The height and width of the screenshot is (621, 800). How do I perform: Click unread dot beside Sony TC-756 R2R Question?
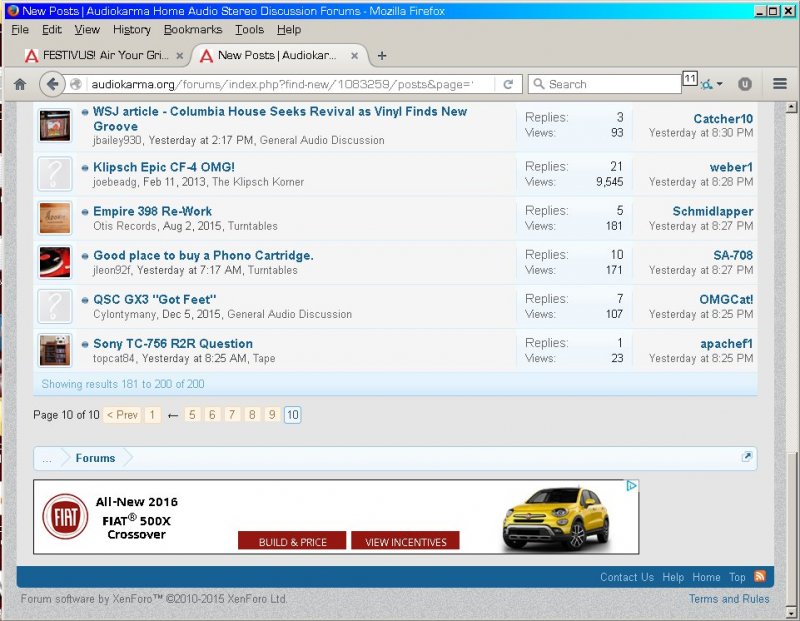pyautogui.click(x=85, y=344)
